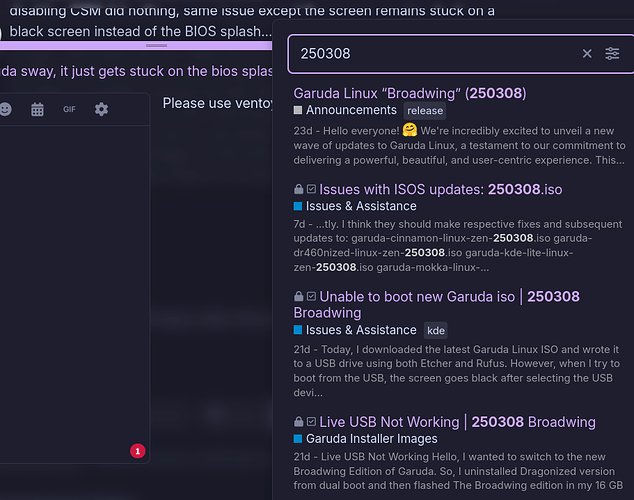634x500 pixels.
Task: Open Garuda Linux "Broadwing" (250308) result
Action: [410, 93]
